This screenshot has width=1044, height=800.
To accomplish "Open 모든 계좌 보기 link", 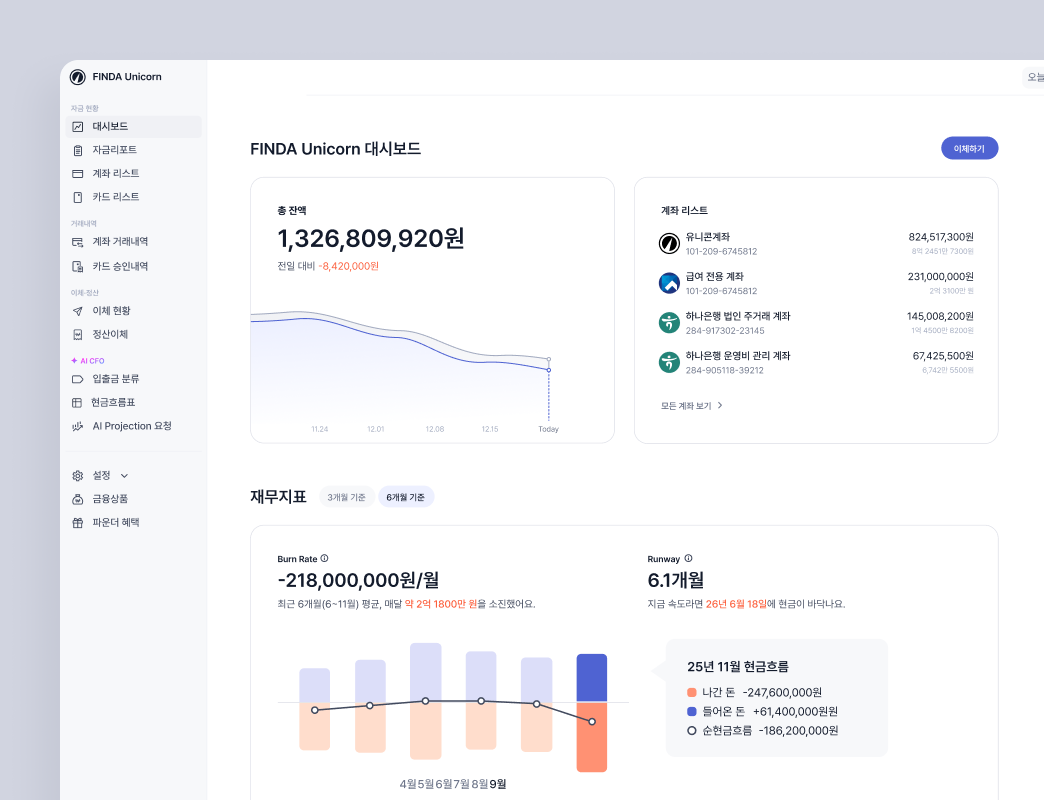I will (x=691, y=406).
